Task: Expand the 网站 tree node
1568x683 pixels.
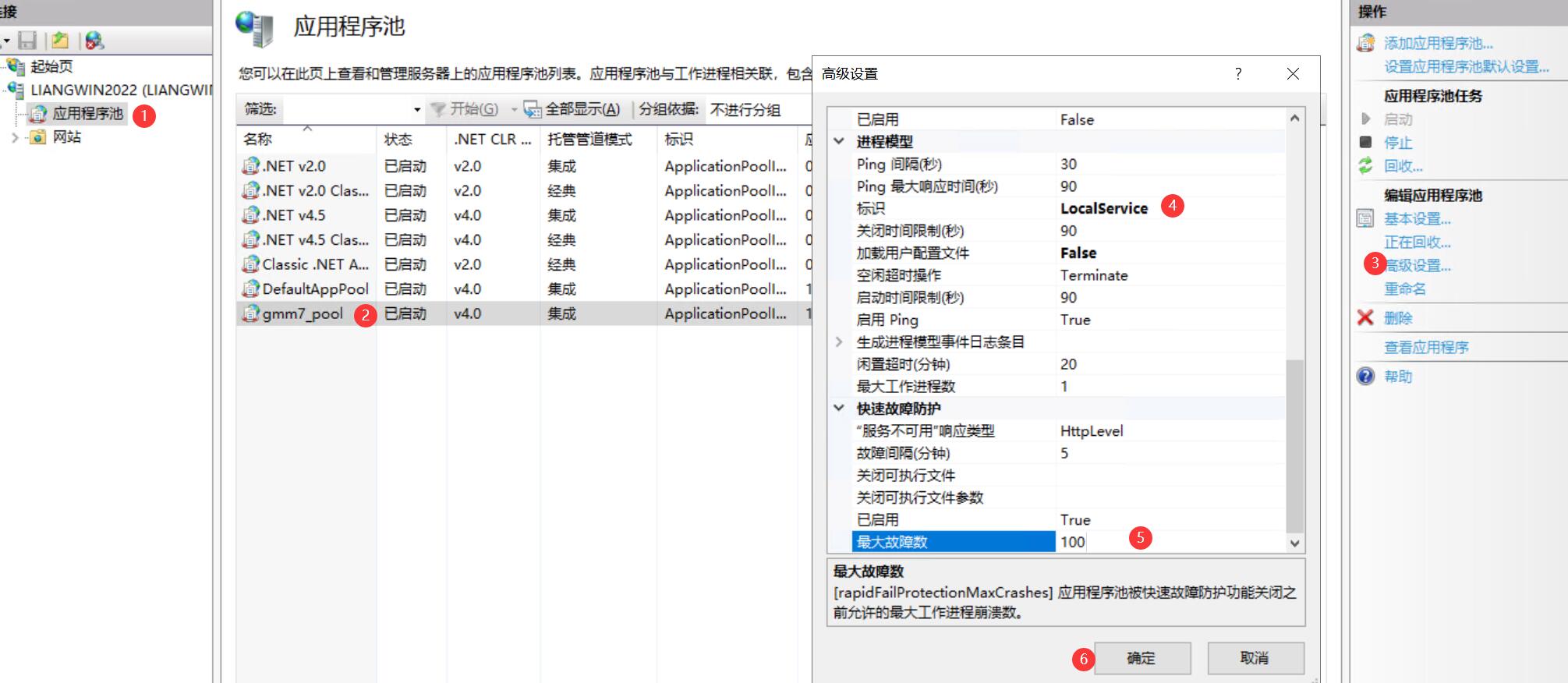Action: tap(15, 137)
